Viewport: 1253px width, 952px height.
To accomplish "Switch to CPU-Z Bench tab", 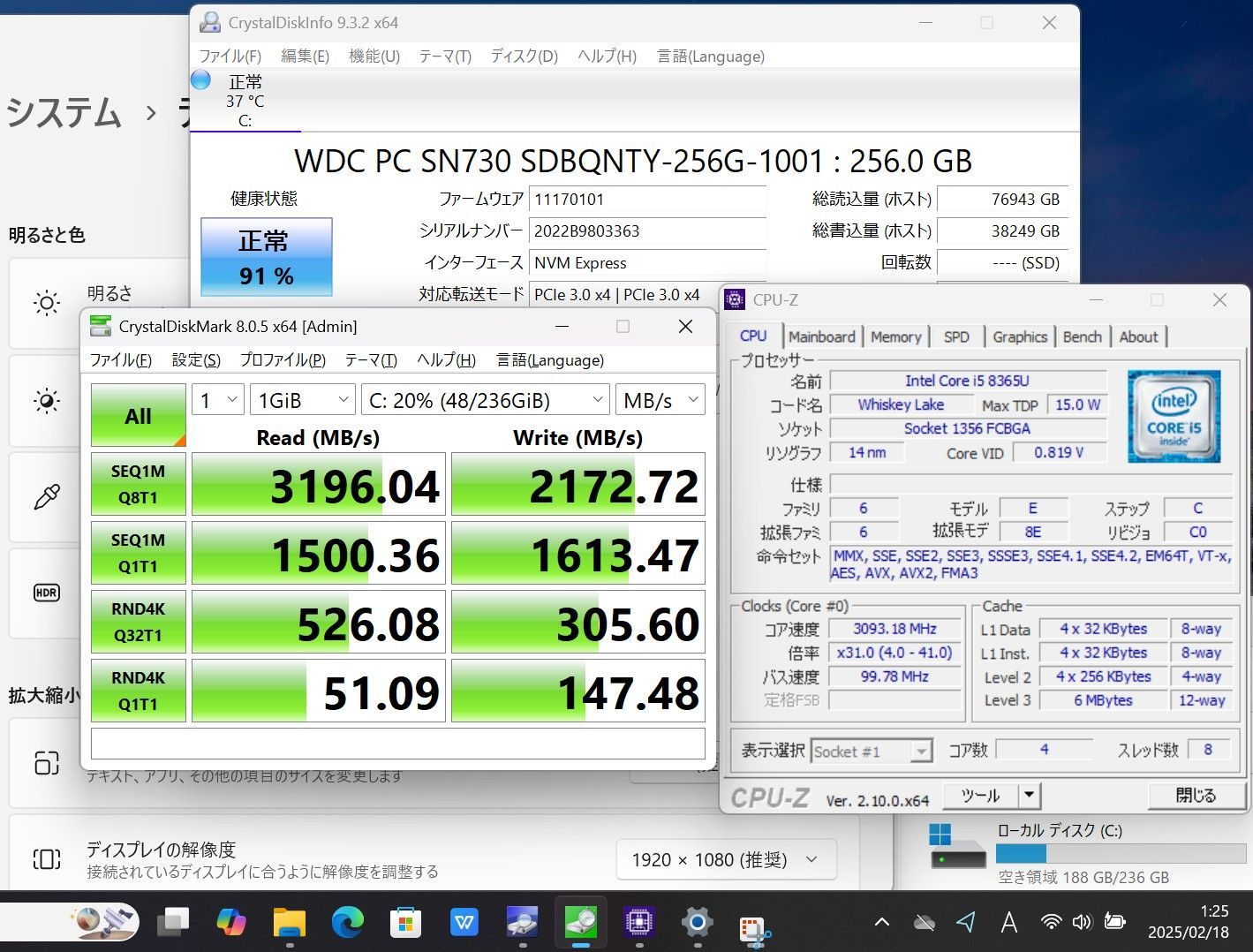I will point(1083,336).
